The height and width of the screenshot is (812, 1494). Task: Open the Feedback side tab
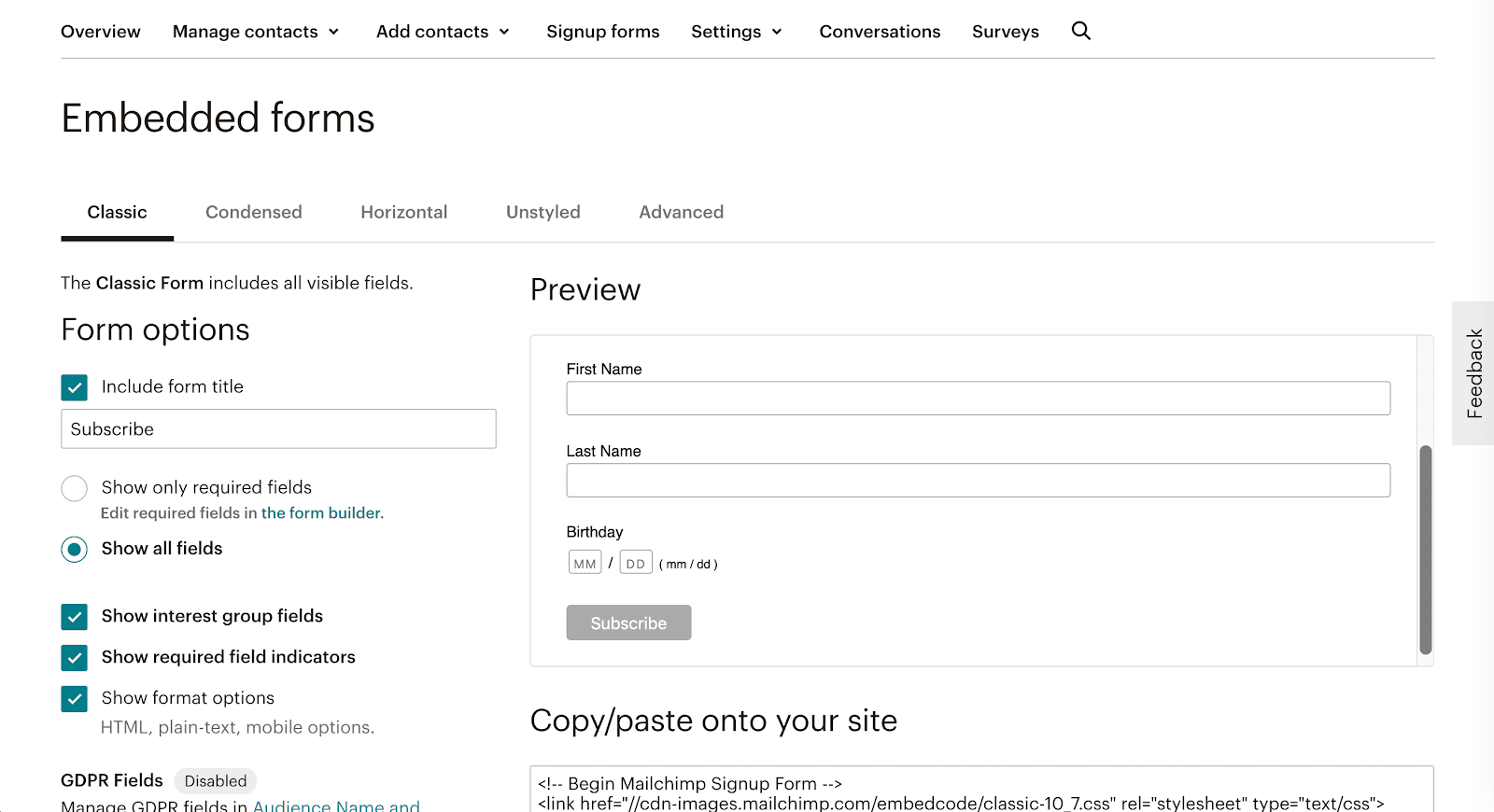[1473, 373]
